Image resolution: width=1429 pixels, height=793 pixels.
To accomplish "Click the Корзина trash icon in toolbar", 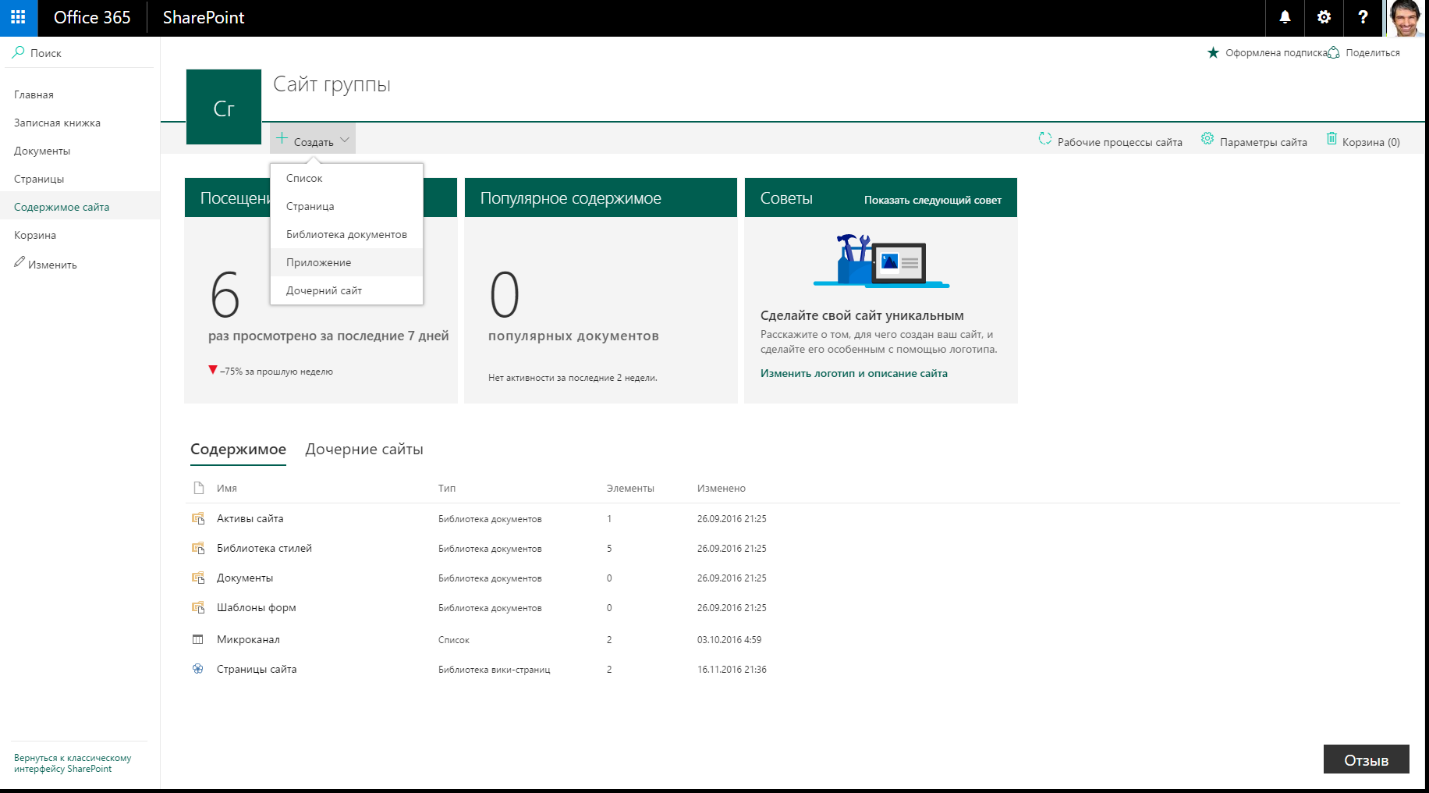I will (1332, 140).
